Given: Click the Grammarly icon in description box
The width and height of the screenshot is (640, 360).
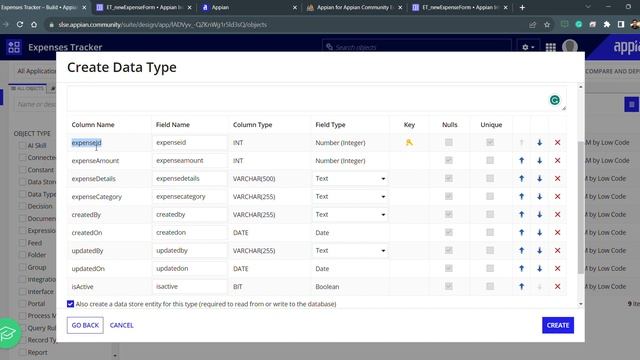Looking at the screenshot, I should (554, 100).
